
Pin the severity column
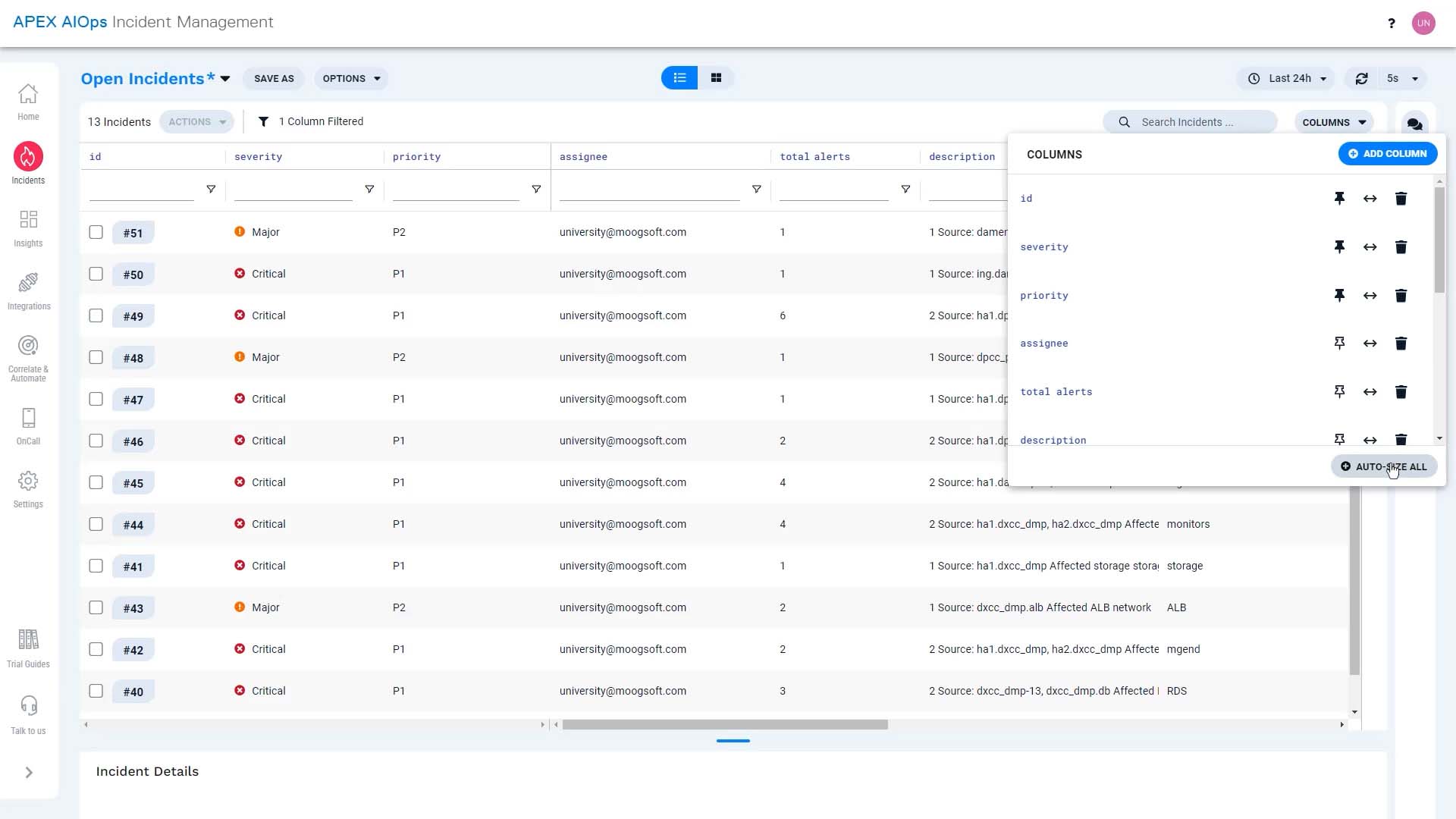click(1340, 247)
